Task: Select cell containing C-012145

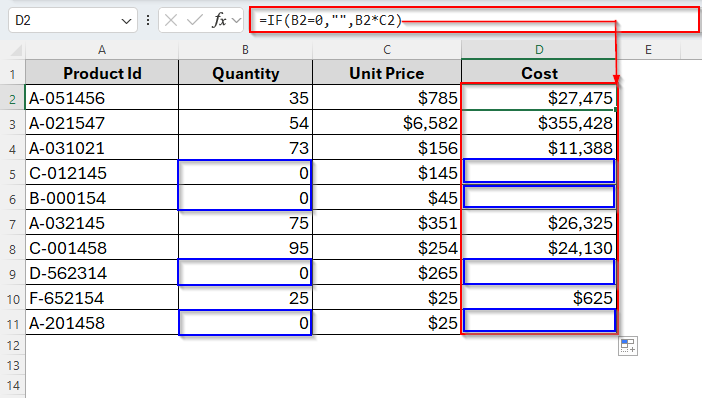Action: 102,173
